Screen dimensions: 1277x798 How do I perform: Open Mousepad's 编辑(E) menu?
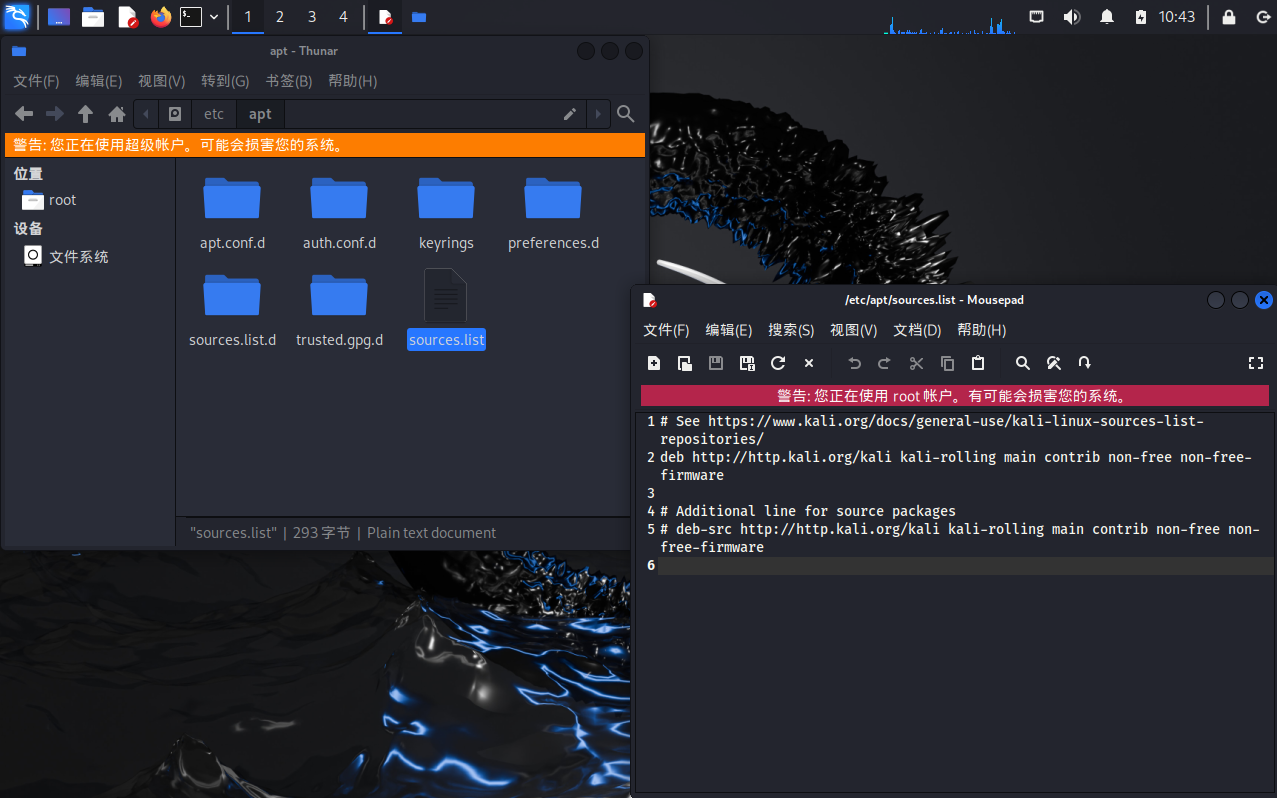729,330
